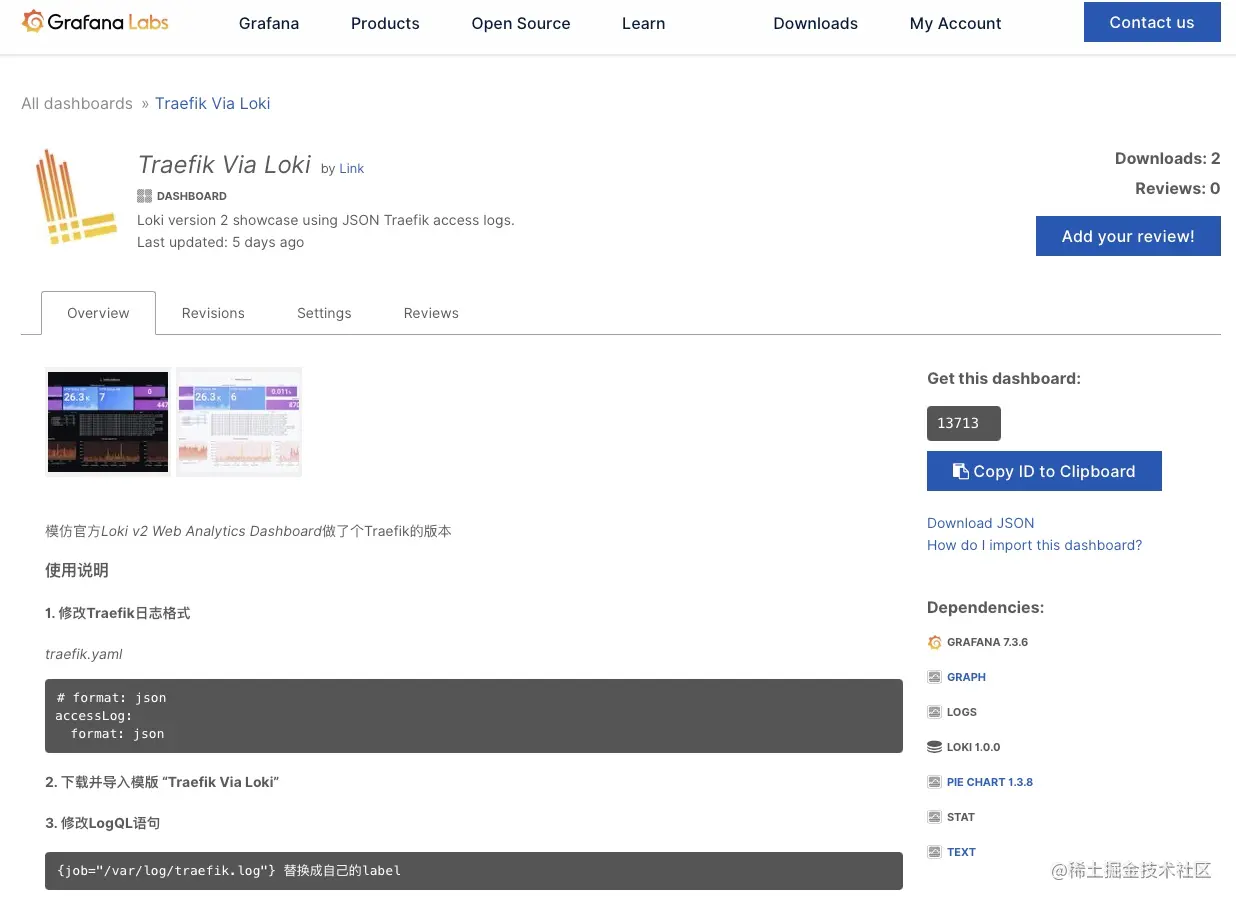Screen dimensions: 1236x905
Task: Click the Download JSON link
Action: [x=980, y=523]
